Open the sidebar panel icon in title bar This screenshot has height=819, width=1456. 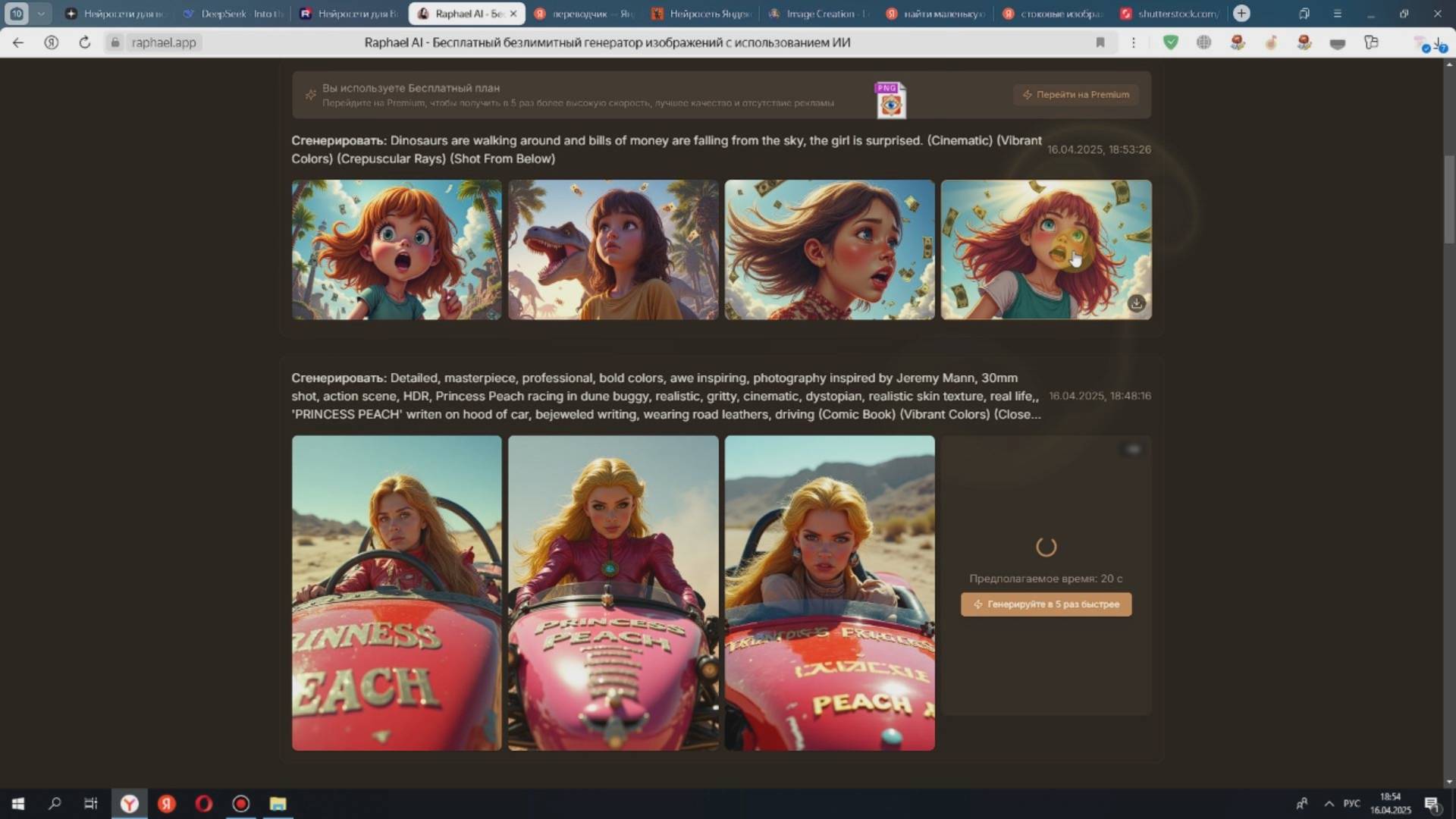click(x=1304, y=14)
